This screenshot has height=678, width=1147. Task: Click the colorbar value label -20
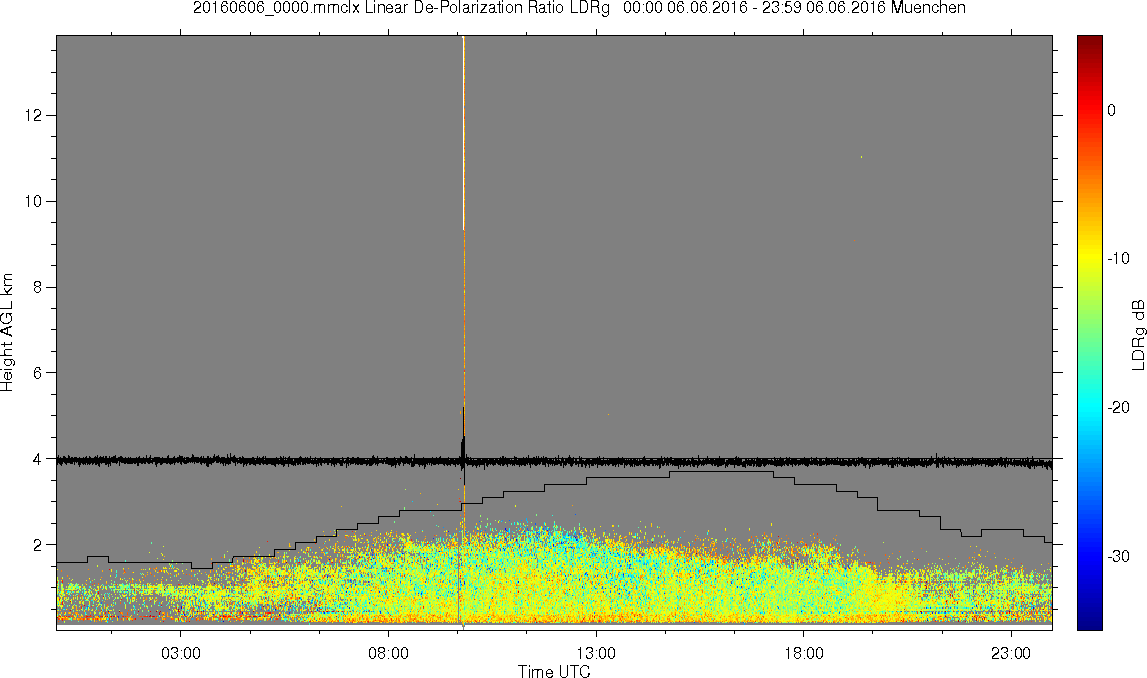pos(1118,407)
